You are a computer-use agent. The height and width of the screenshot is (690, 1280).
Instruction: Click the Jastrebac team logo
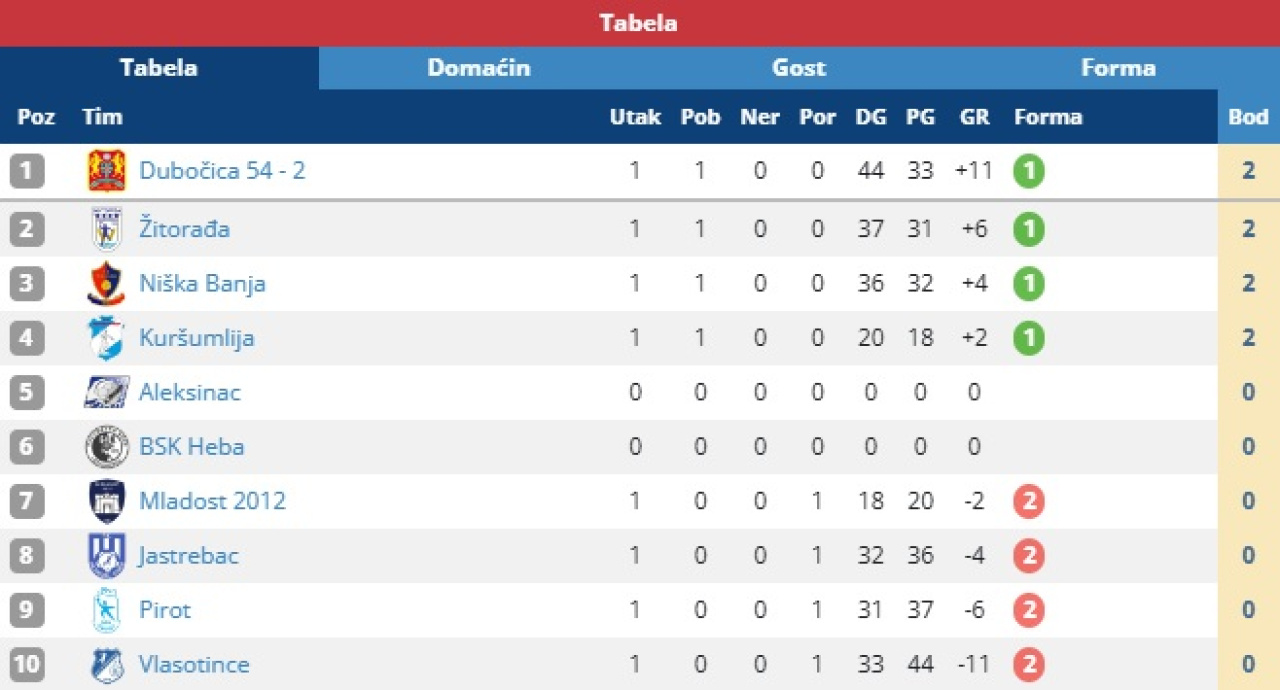click(106, 556)
